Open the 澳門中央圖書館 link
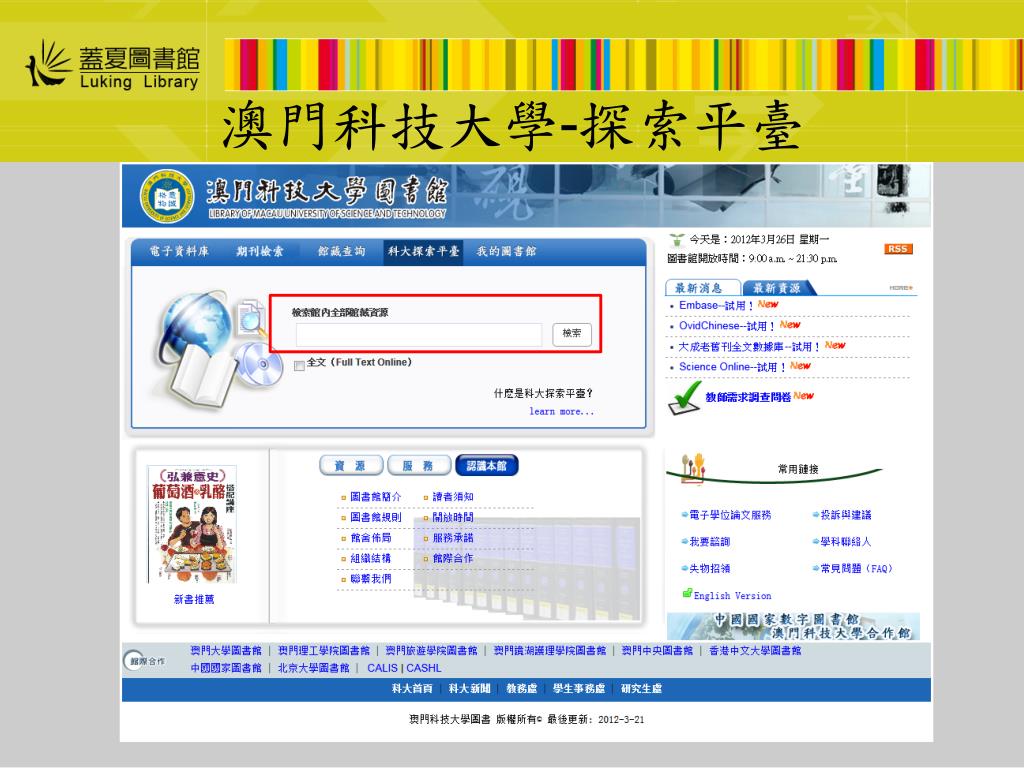Image resolution: width=1024 pixels, height=768 pixels. [657, 650]
